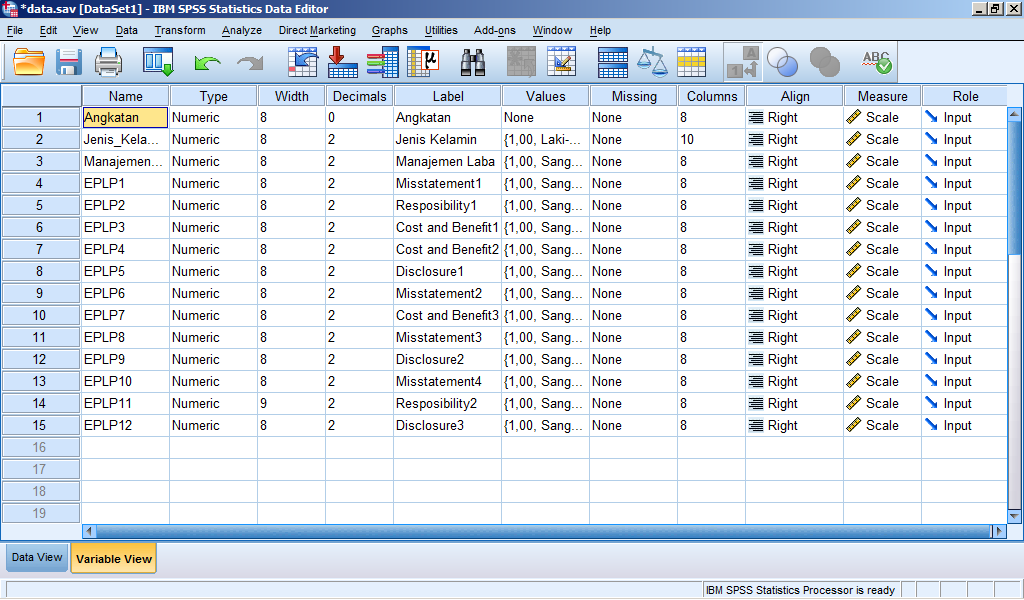Run Spell check ABC icon

click(876, 63)
